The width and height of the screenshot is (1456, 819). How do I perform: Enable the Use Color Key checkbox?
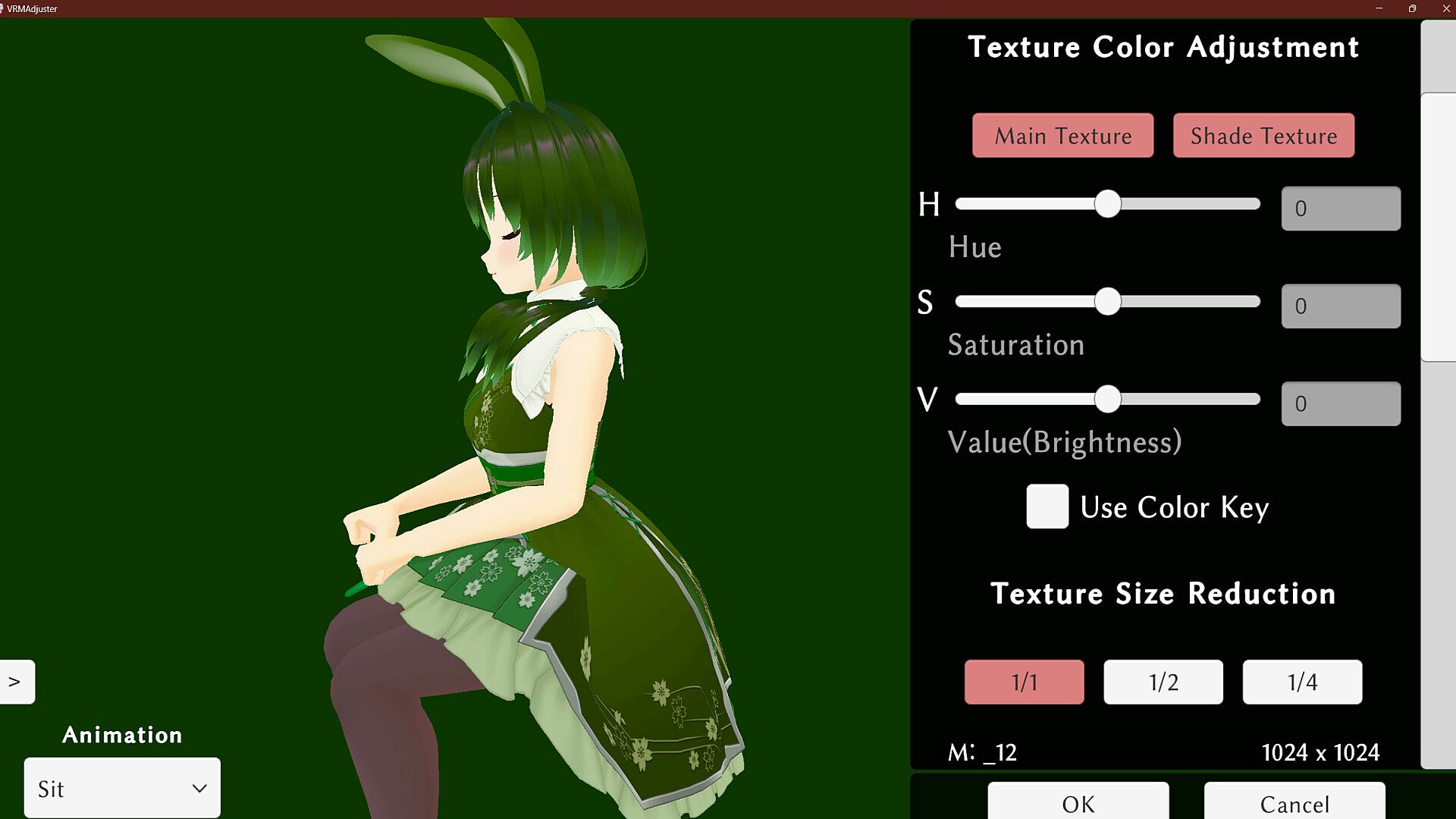click(x=1047, y=507)
